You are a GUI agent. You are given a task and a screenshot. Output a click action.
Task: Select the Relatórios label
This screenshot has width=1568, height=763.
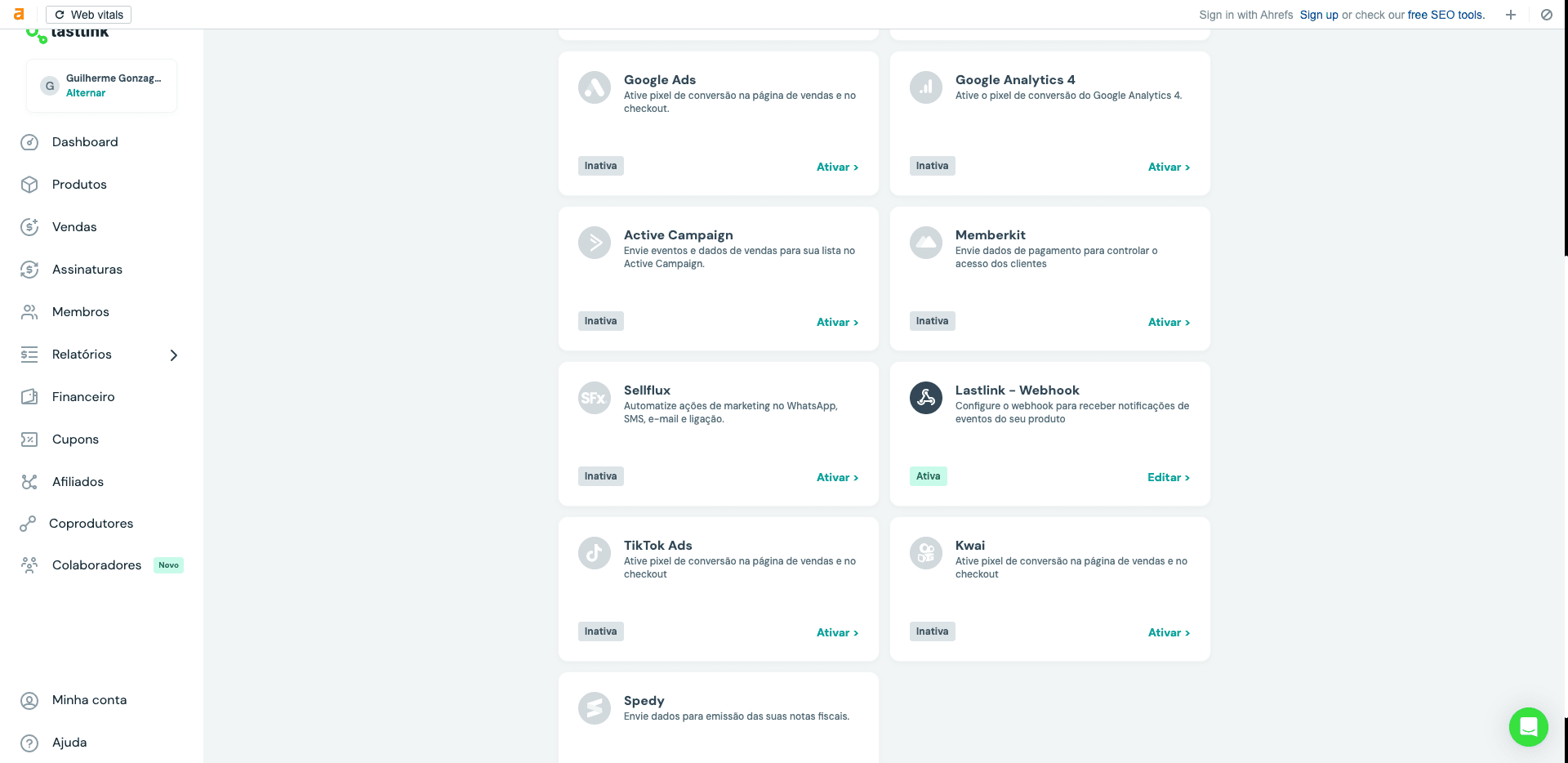(x=82, y=355)
